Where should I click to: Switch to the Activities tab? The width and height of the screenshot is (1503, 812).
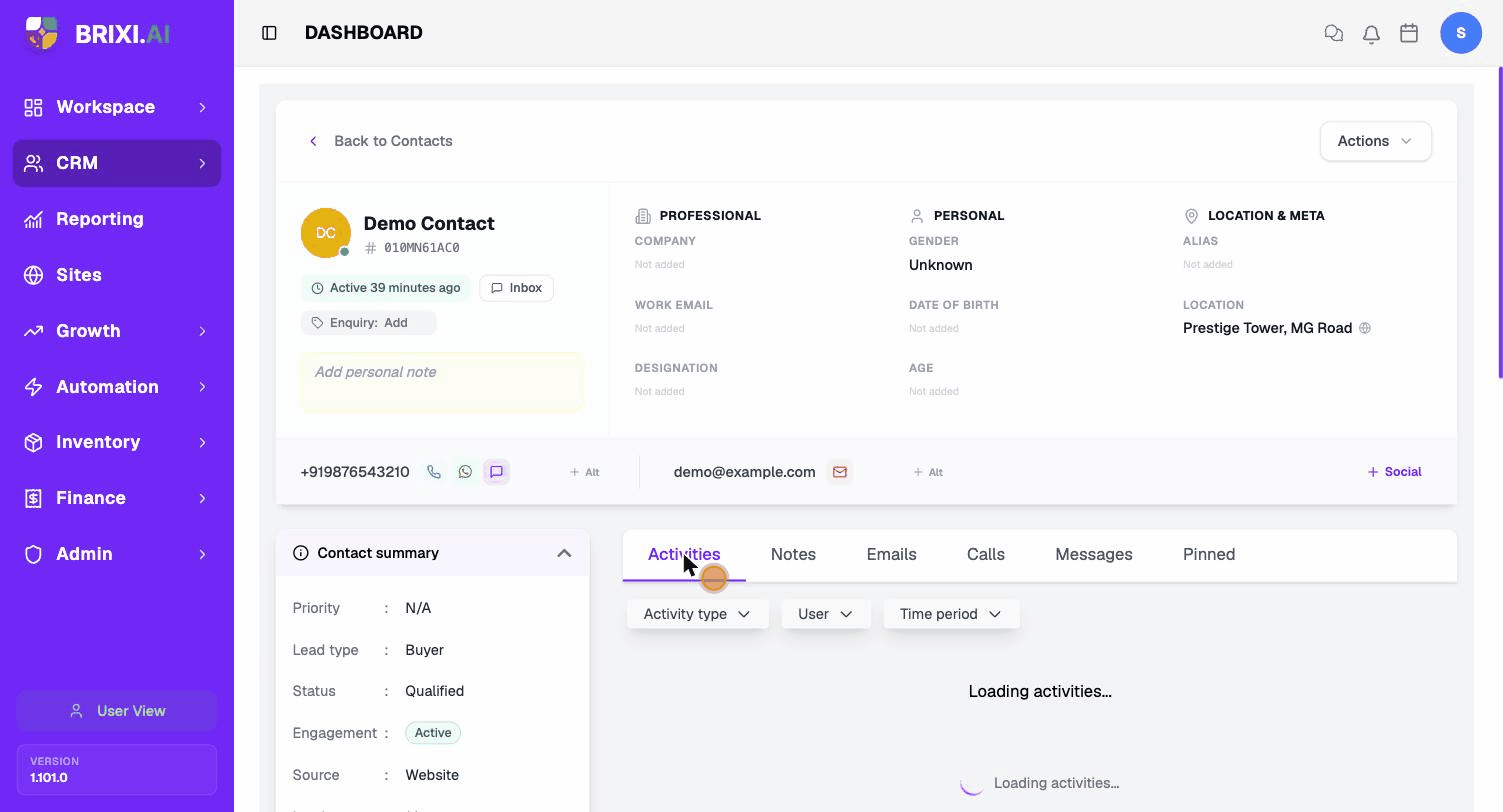[x=684, y=554]
